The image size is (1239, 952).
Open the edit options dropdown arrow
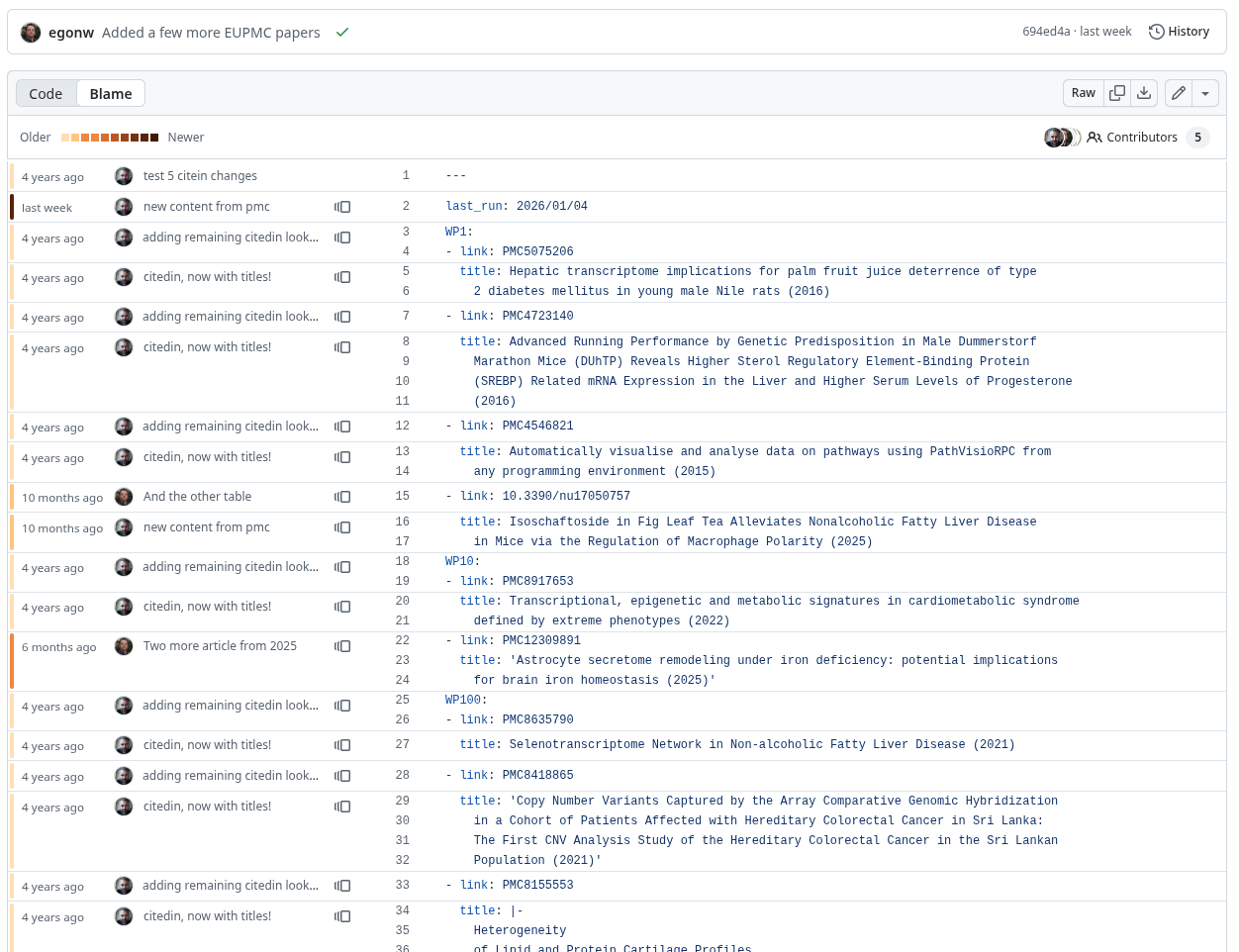click(x=1205, y=93)
